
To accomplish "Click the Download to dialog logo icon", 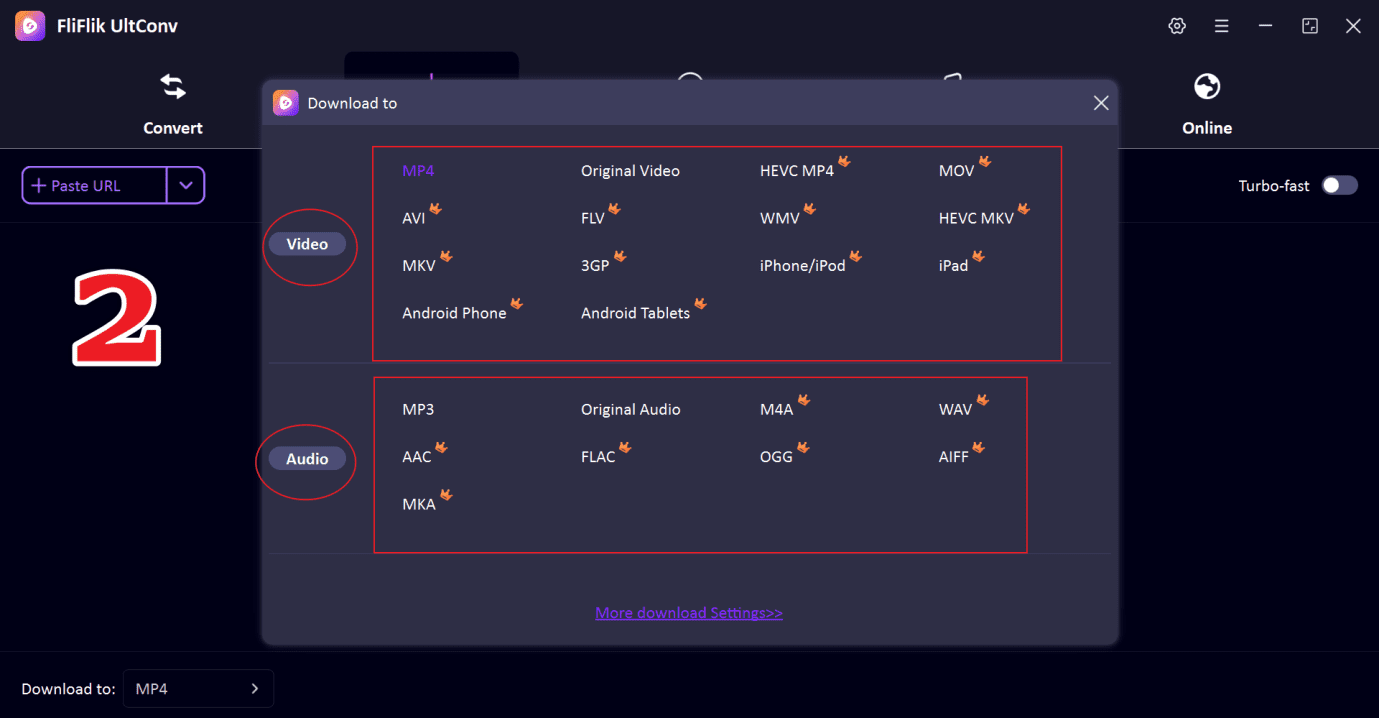I will [x=286, y=103].
